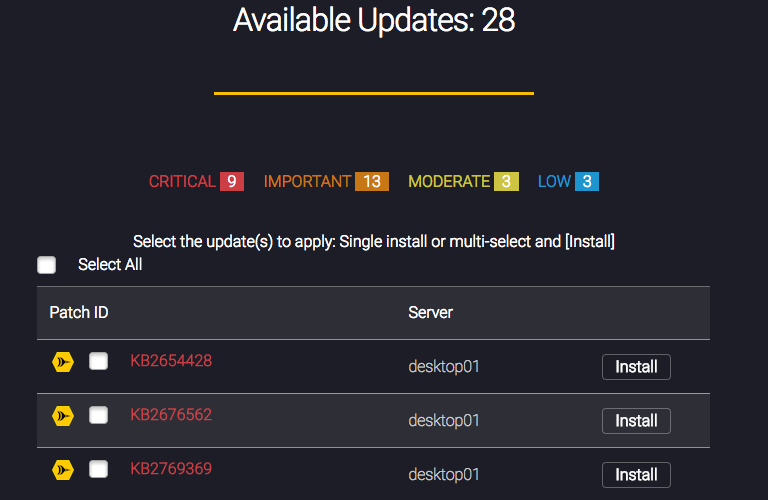Check the box for patch KB2676562
This screenshot has width=768, height=500.
98,415
